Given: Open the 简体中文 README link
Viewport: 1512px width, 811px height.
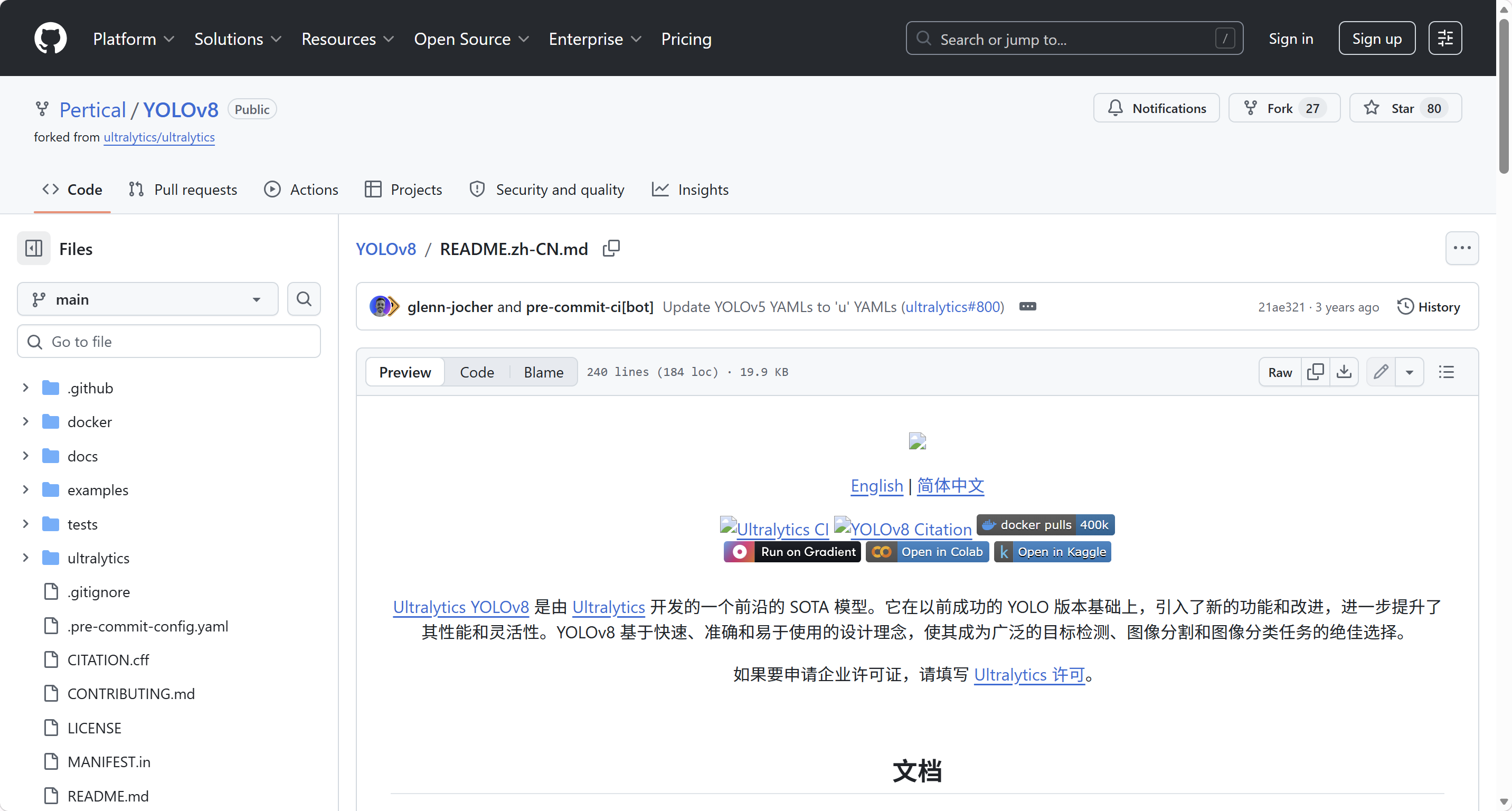Looking at the screenshot, I should click(951, 486).
